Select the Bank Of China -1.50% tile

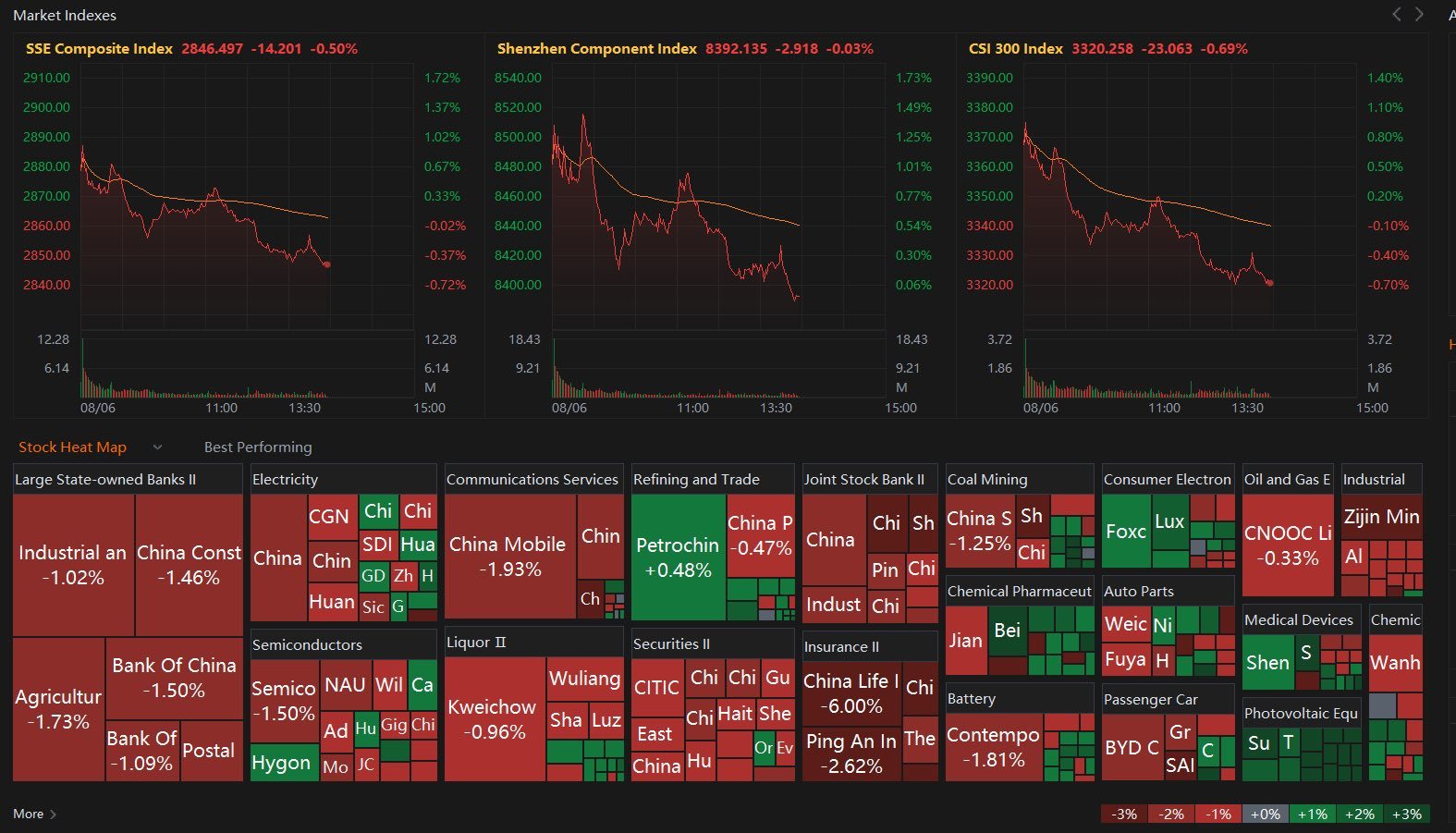pyautogui.click(x=174, y=678)
